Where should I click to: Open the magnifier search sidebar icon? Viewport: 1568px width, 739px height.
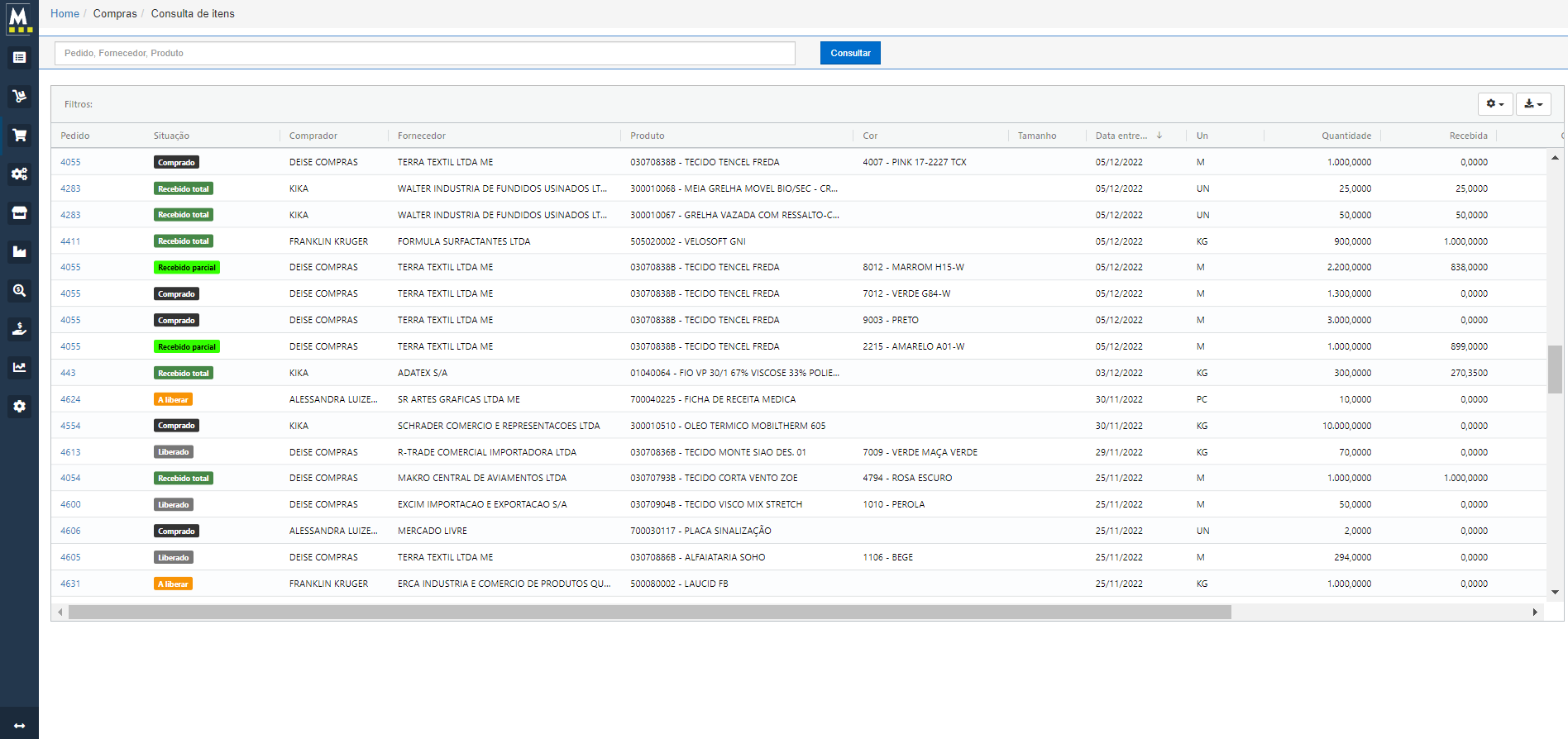pyautogui.click(x=19, y=290)
